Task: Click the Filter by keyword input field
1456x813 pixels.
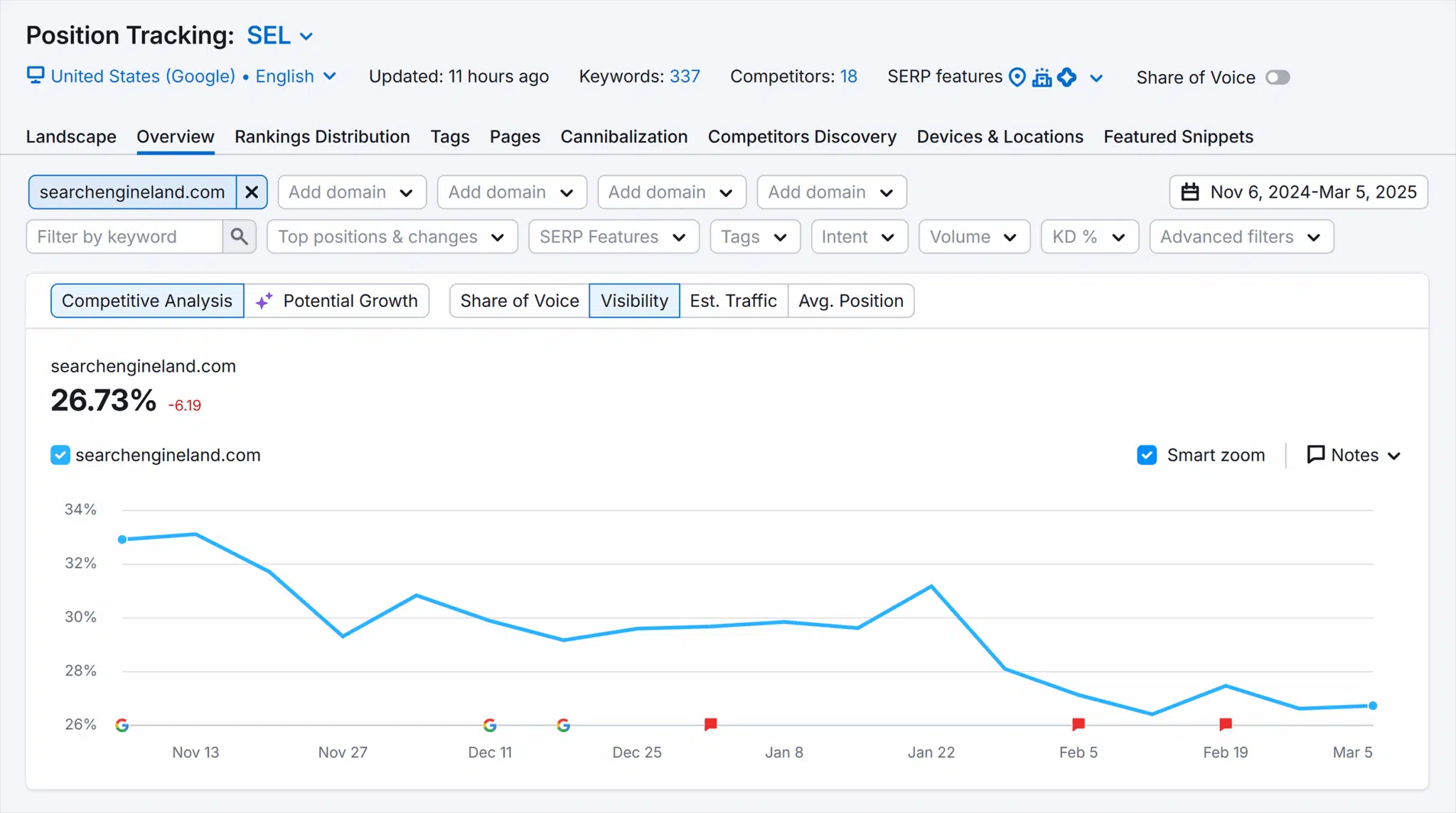Action: click(125, 237)
